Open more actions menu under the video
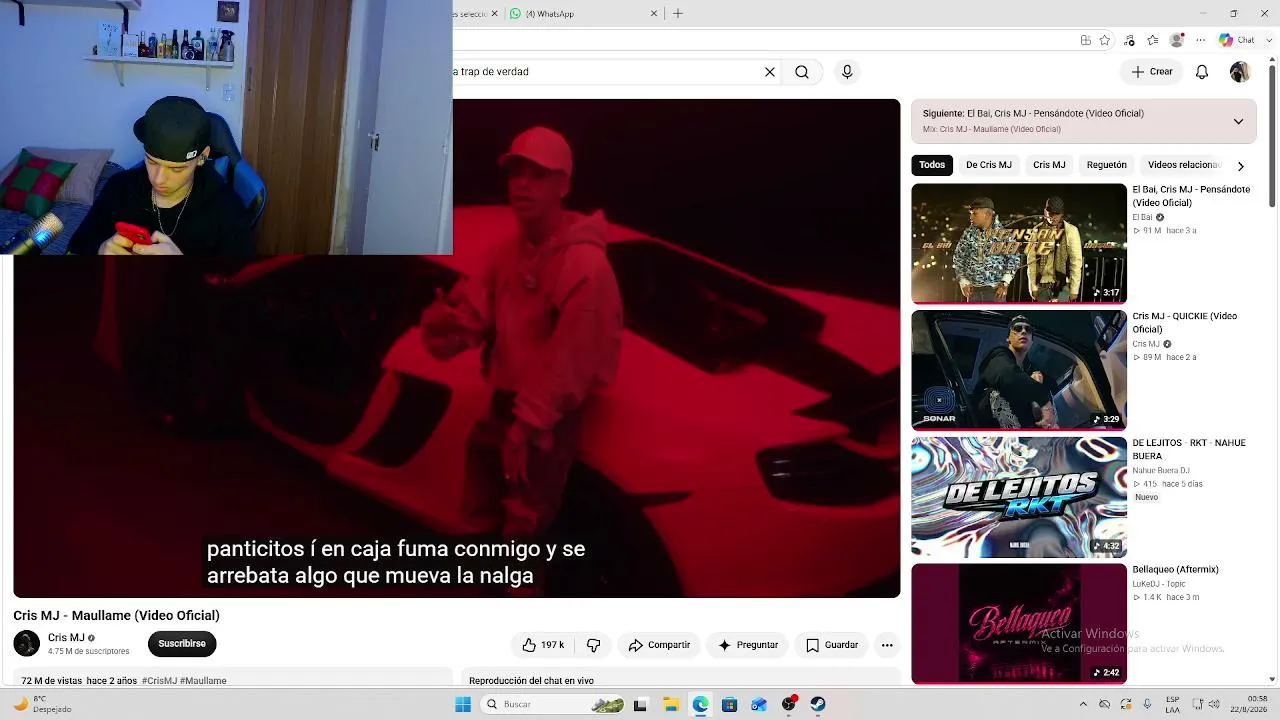 click(887, 645)
